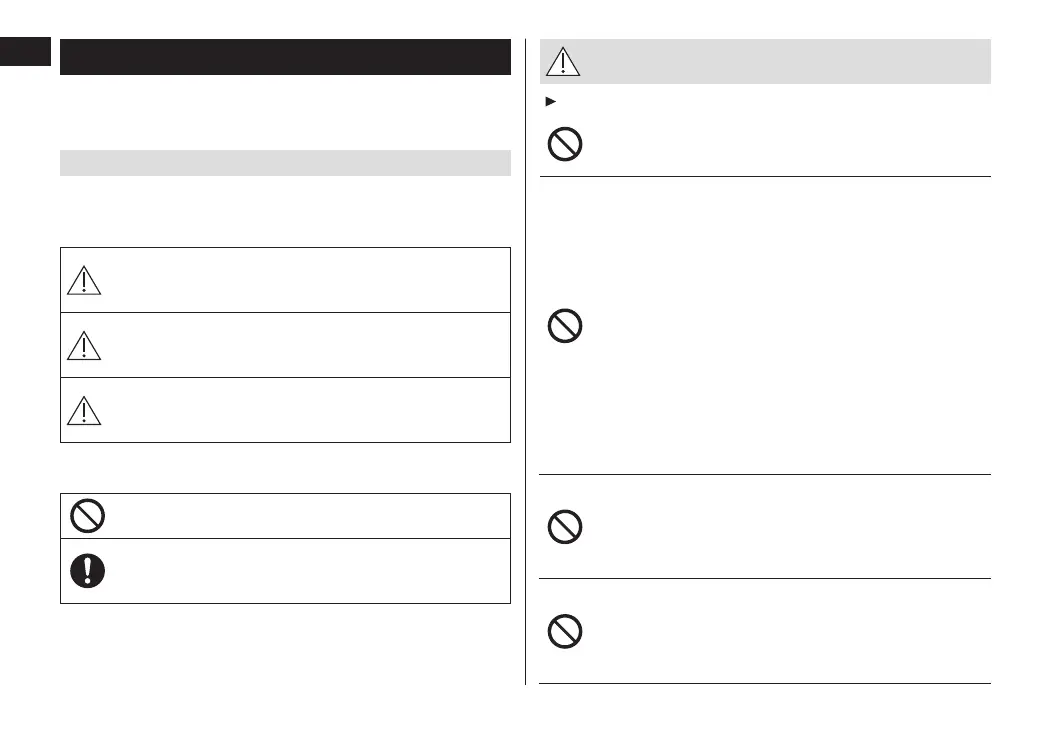Image resolution: width=1053 pixels, height=748 pixels.
Task: Click the third prohibition icon in the right column
Action: click(x=566, y=526)
